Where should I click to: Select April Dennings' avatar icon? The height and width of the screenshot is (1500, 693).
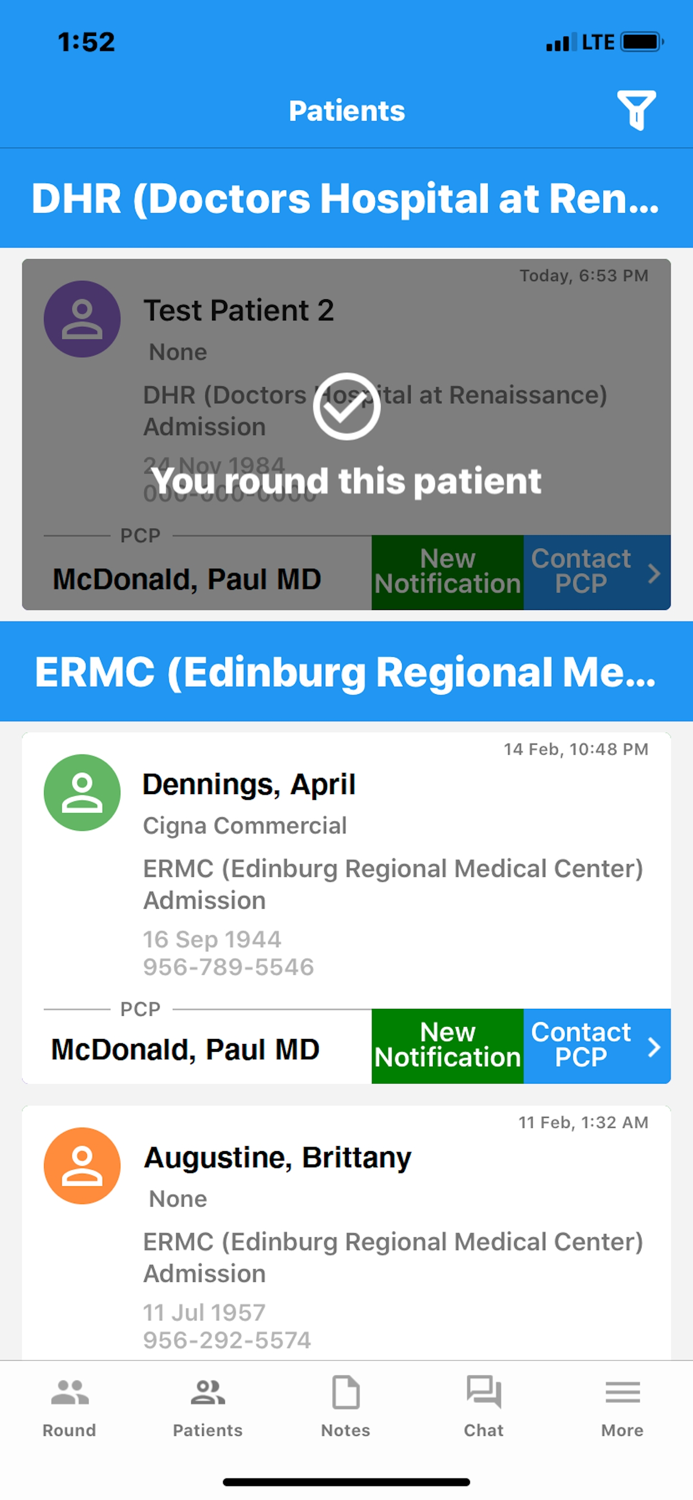(81, 792)
